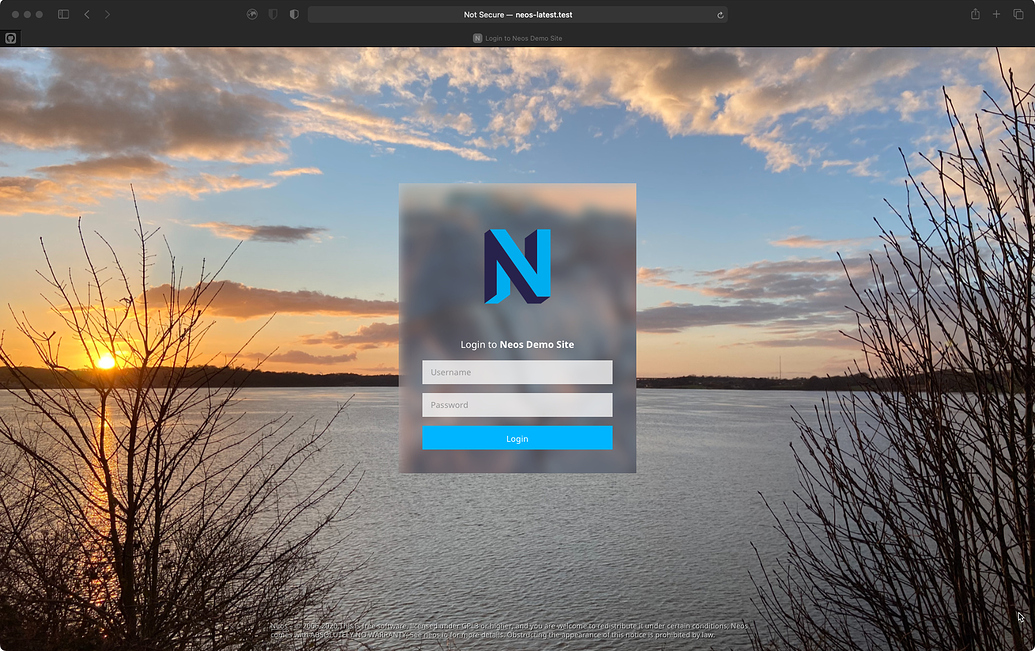
Task: Open the half-filled shield privacy report icon
Action: point(294,14)
